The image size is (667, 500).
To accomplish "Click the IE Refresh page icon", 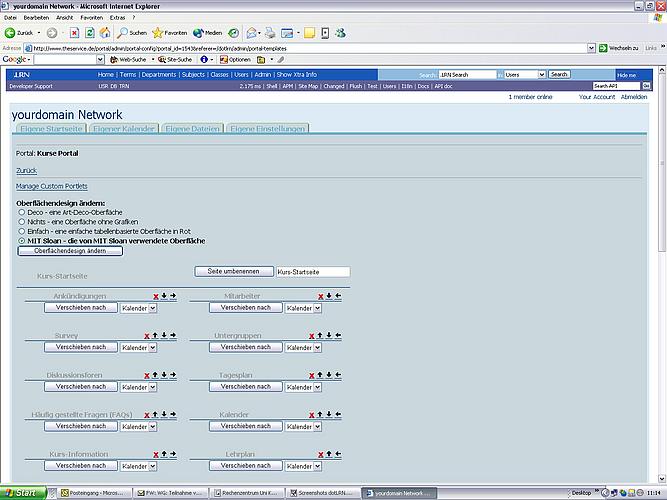I will [90, 33].
